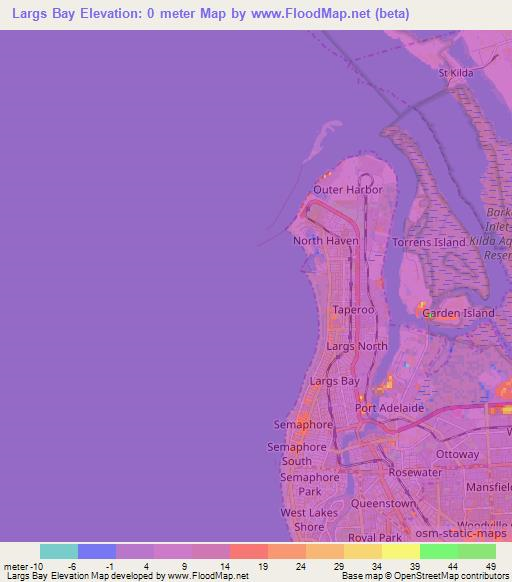
Task: Click the Outer Harbor map label
Action: 348,190
